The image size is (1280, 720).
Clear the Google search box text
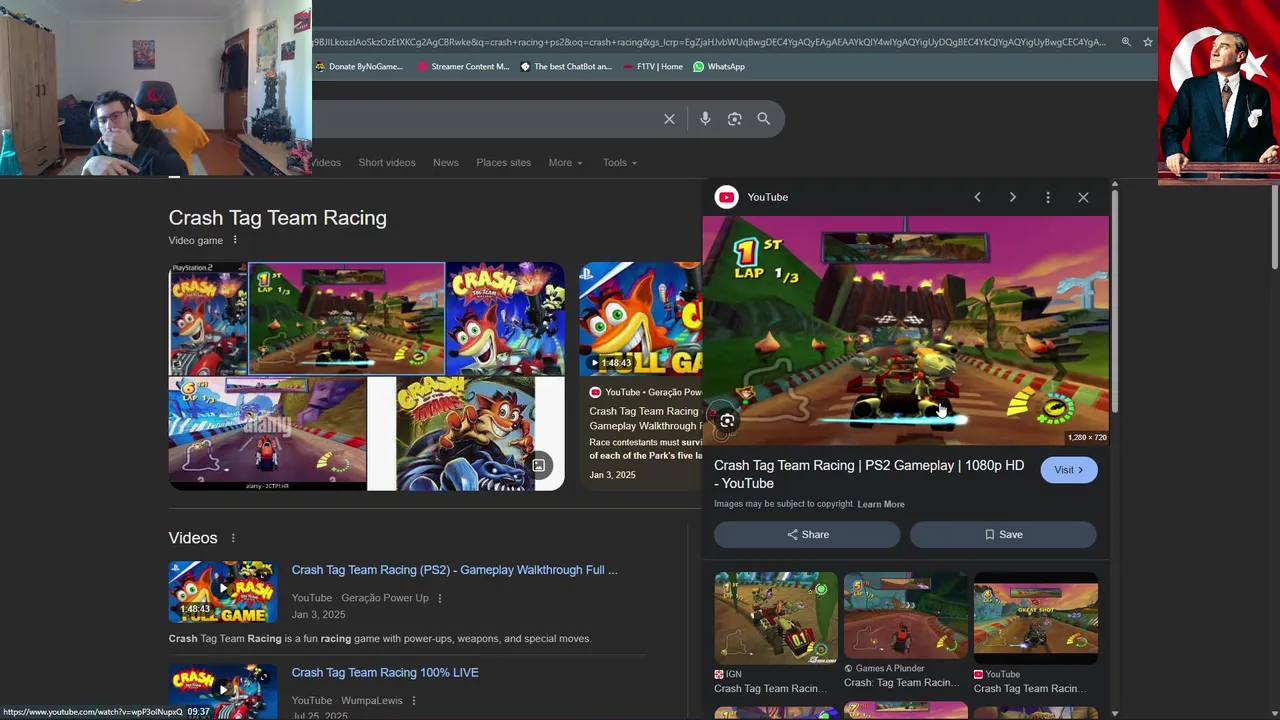(669, 119)
